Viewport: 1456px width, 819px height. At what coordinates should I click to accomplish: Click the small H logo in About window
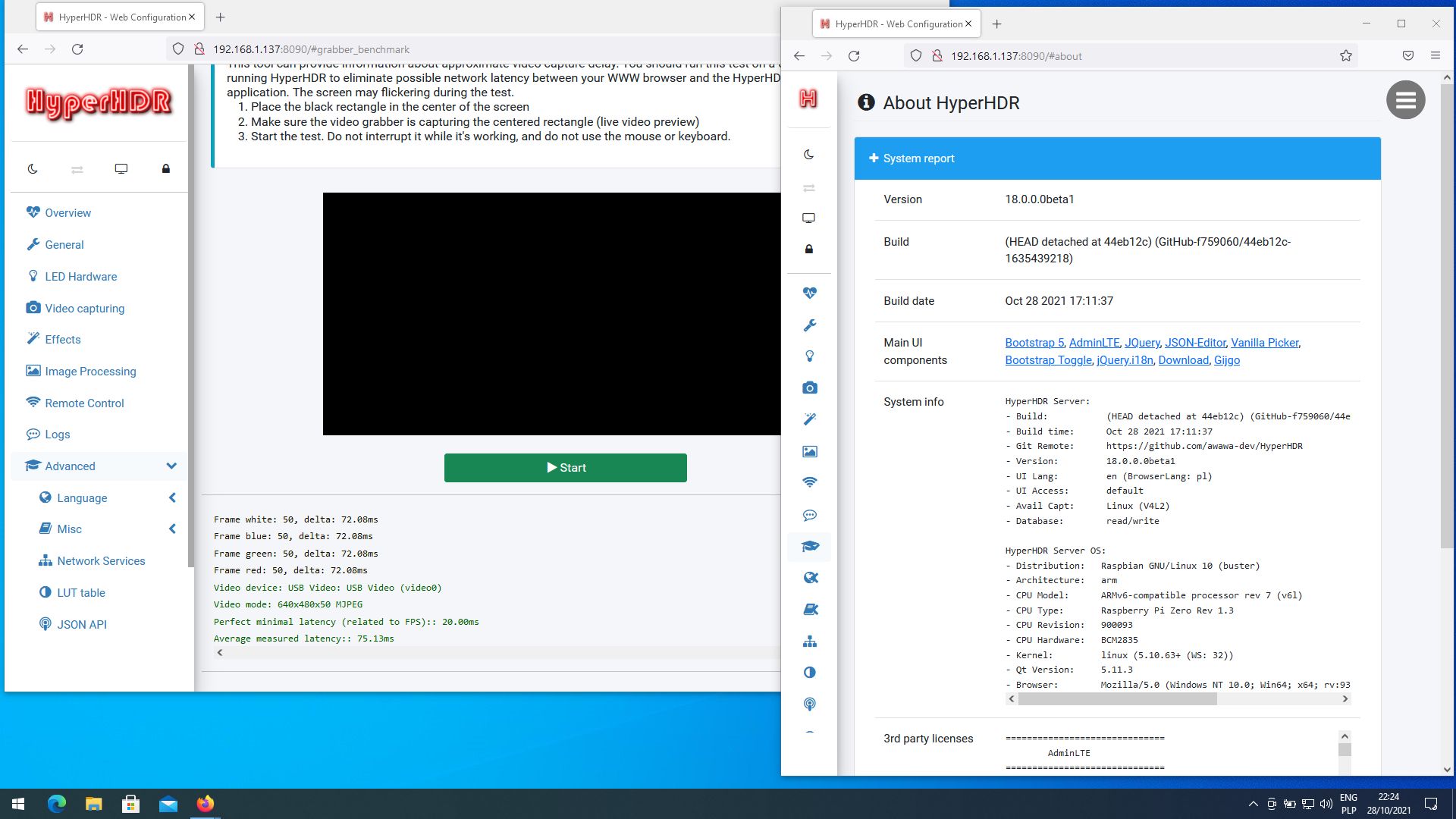click(x=808, y=99)
